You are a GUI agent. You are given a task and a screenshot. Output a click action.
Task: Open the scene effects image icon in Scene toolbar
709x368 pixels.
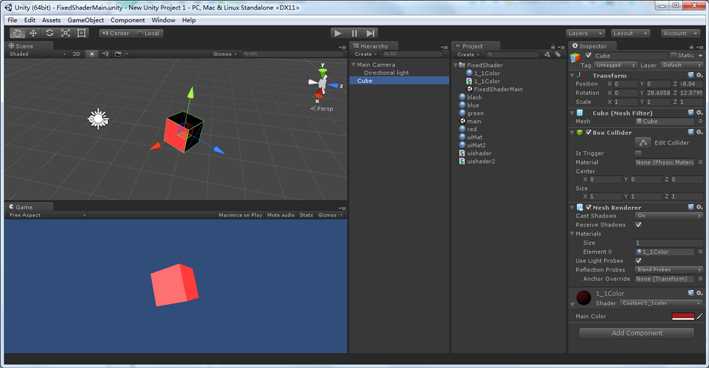tap(118, 54)
